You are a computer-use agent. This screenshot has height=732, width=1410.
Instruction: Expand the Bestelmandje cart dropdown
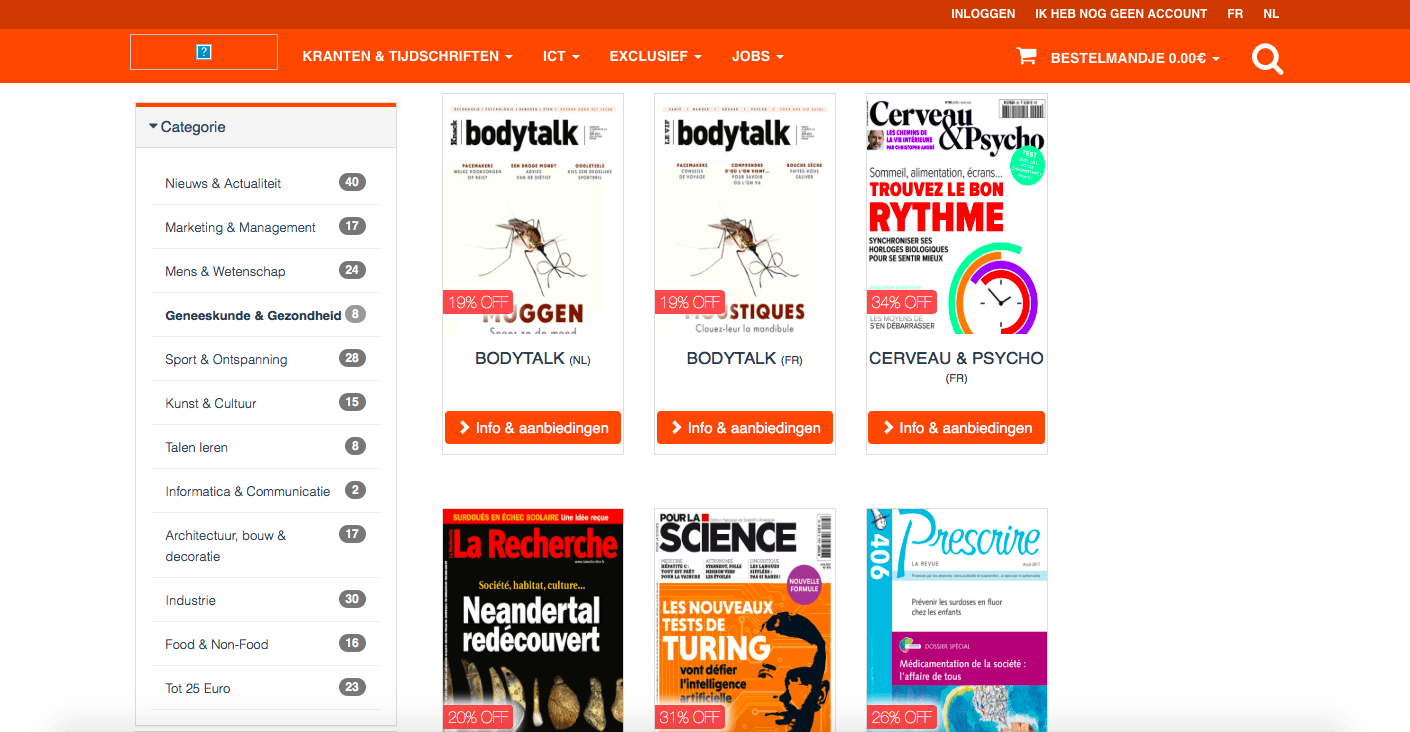click(1134, 58)
